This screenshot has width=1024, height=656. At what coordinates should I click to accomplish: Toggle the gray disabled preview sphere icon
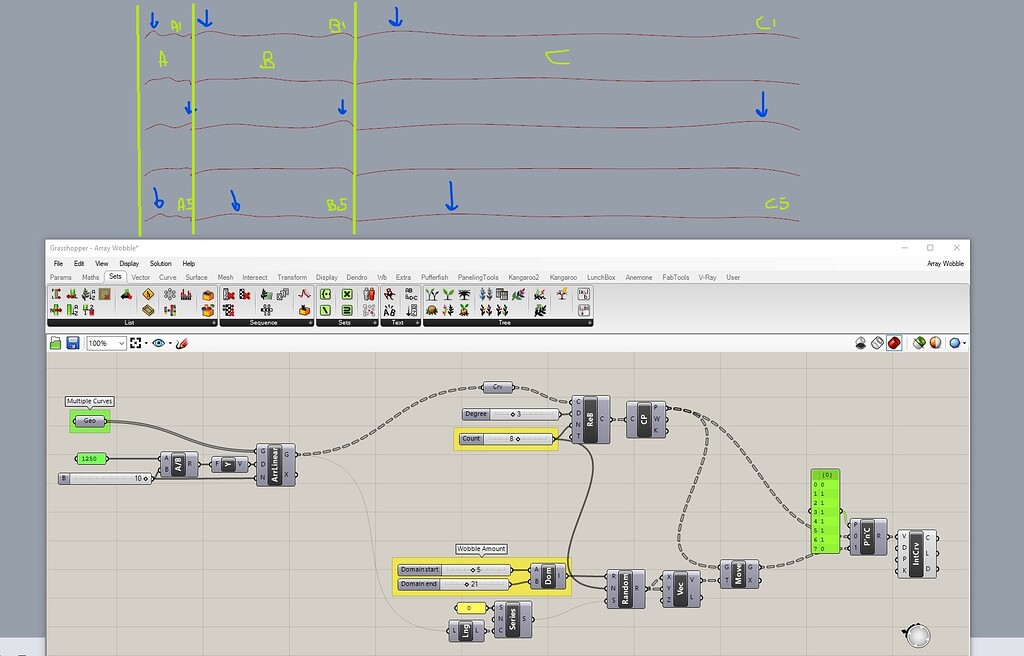[861, 342]
